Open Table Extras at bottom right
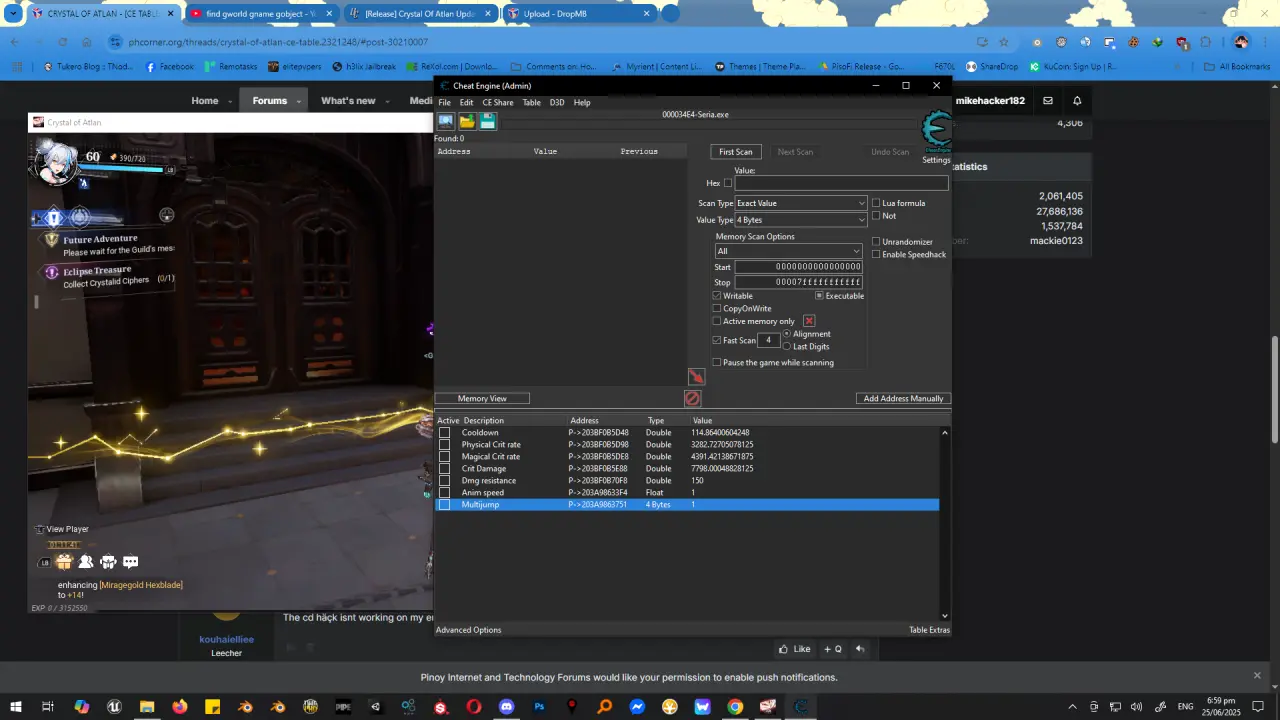This screenshot has width=1280, height=720. coord(929,630)
